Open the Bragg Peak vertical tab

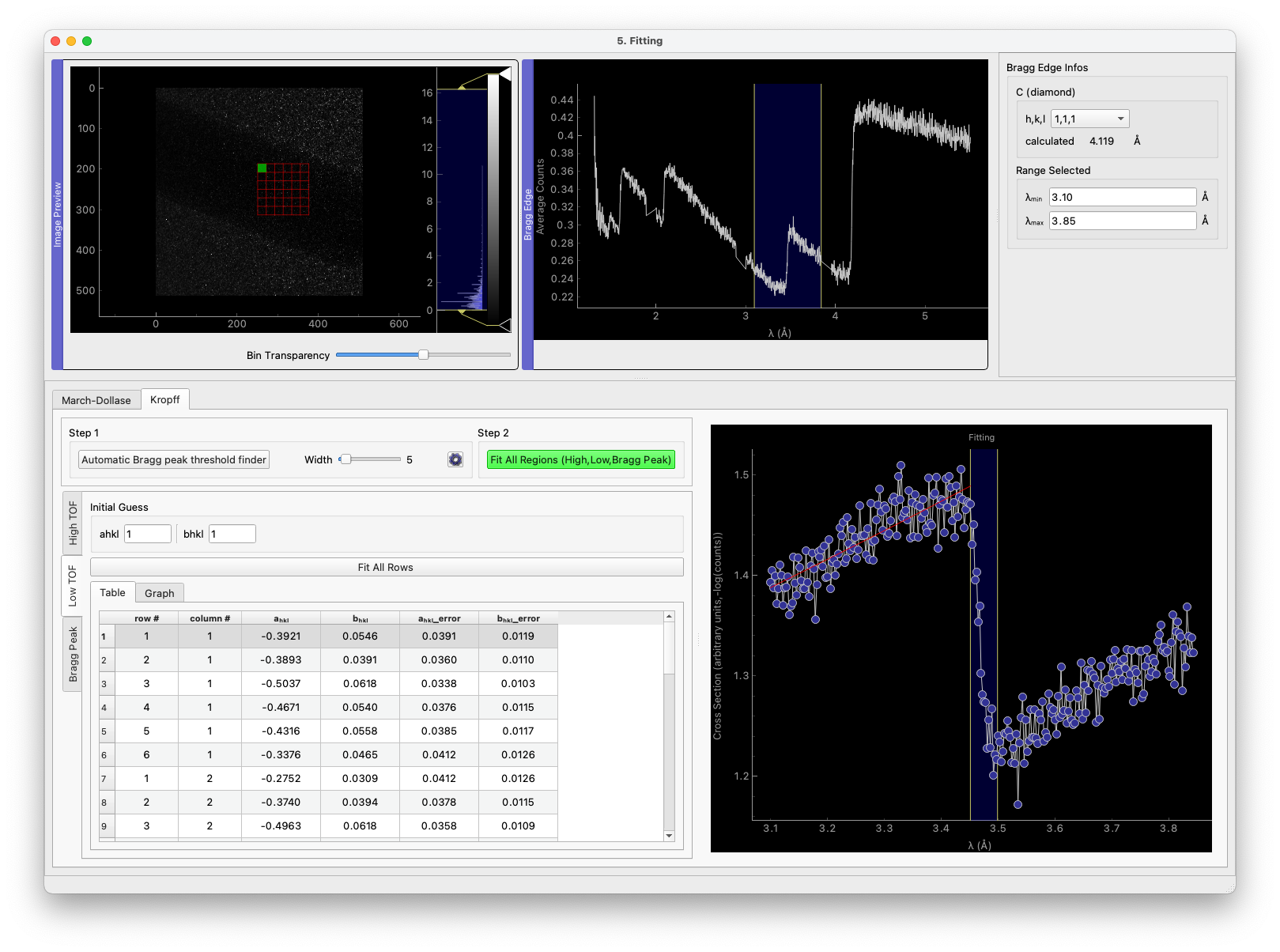point(73,654)
